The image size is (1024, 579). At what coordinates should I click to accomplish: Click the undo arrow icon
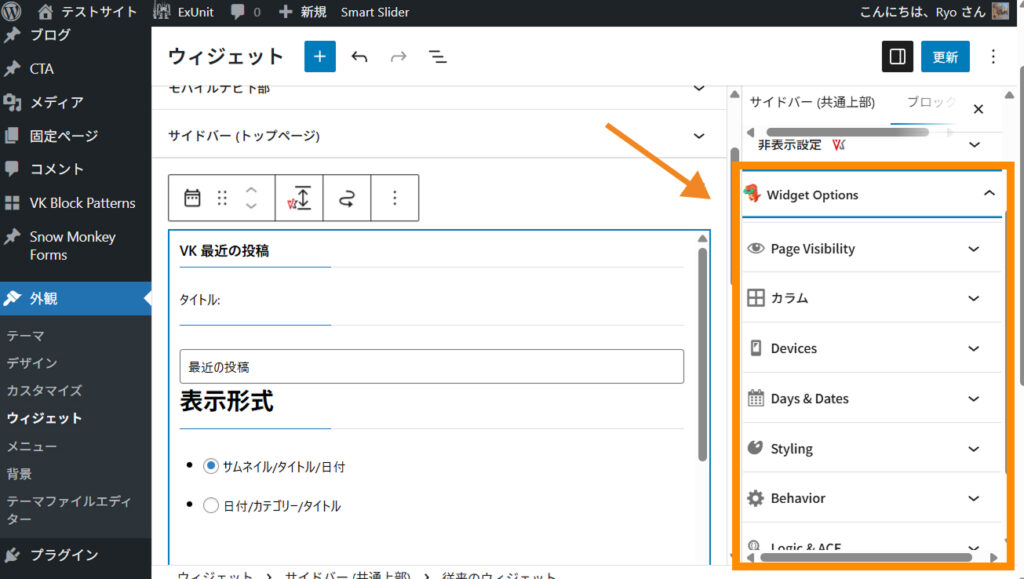coord(360,57)
